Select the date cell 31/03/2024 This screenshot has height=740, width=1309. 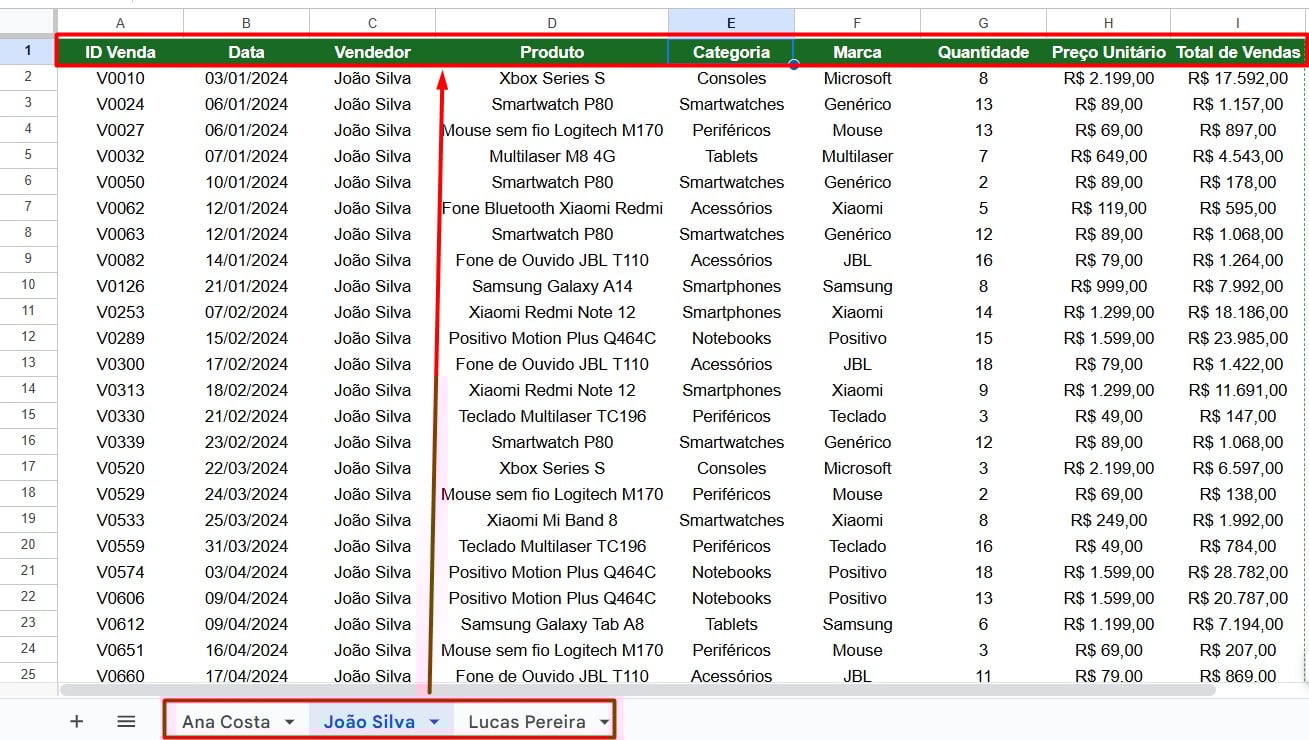pyautogui.click(x=247, y=546)
